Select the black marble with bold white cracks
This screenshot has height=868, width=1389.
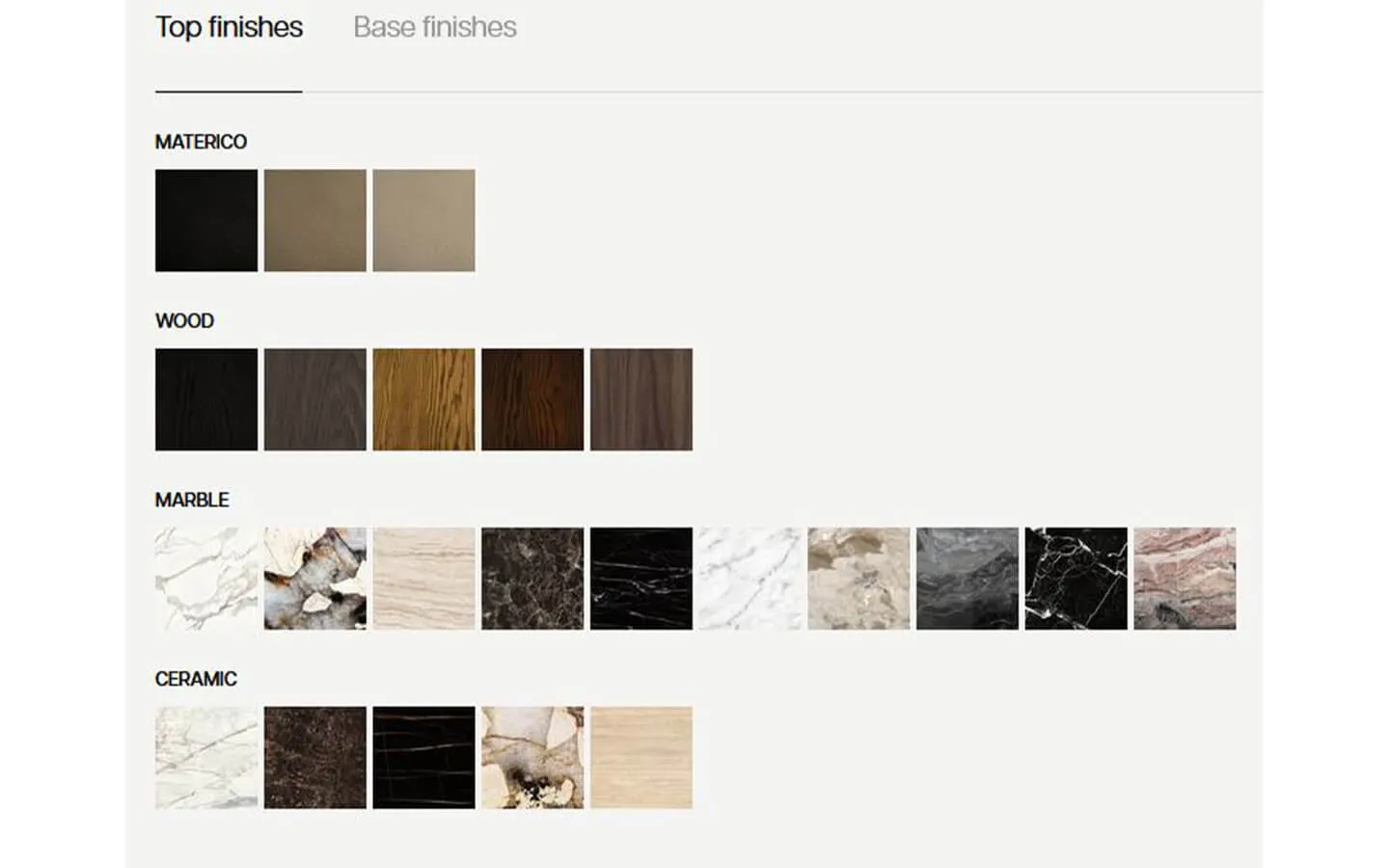[1076, 579]
